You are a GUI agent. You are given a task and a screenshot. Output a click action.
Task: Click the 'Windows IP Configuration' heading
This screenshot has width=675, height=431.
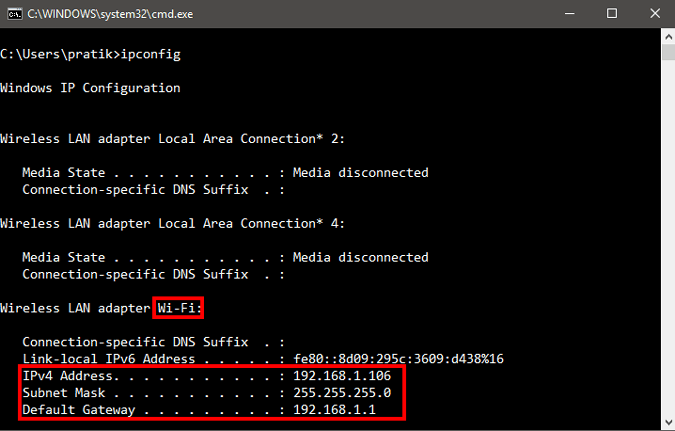(90, 88)
